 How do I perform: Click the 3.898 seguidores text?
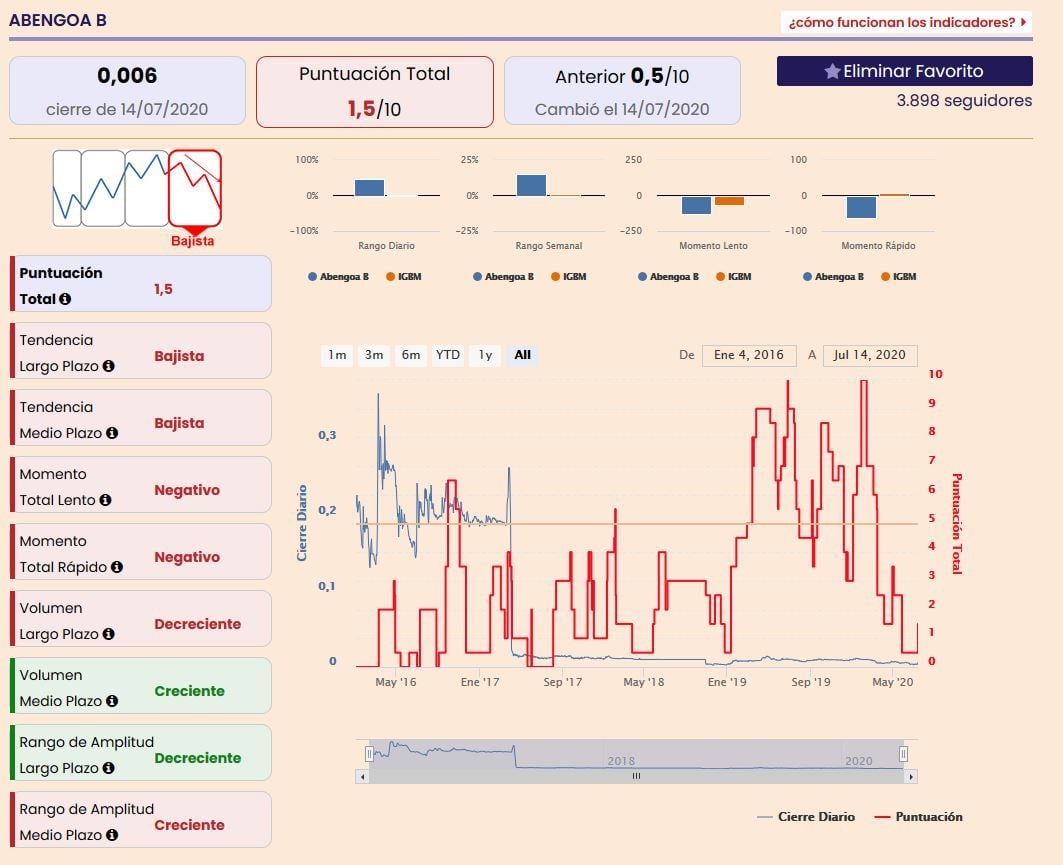964,101
